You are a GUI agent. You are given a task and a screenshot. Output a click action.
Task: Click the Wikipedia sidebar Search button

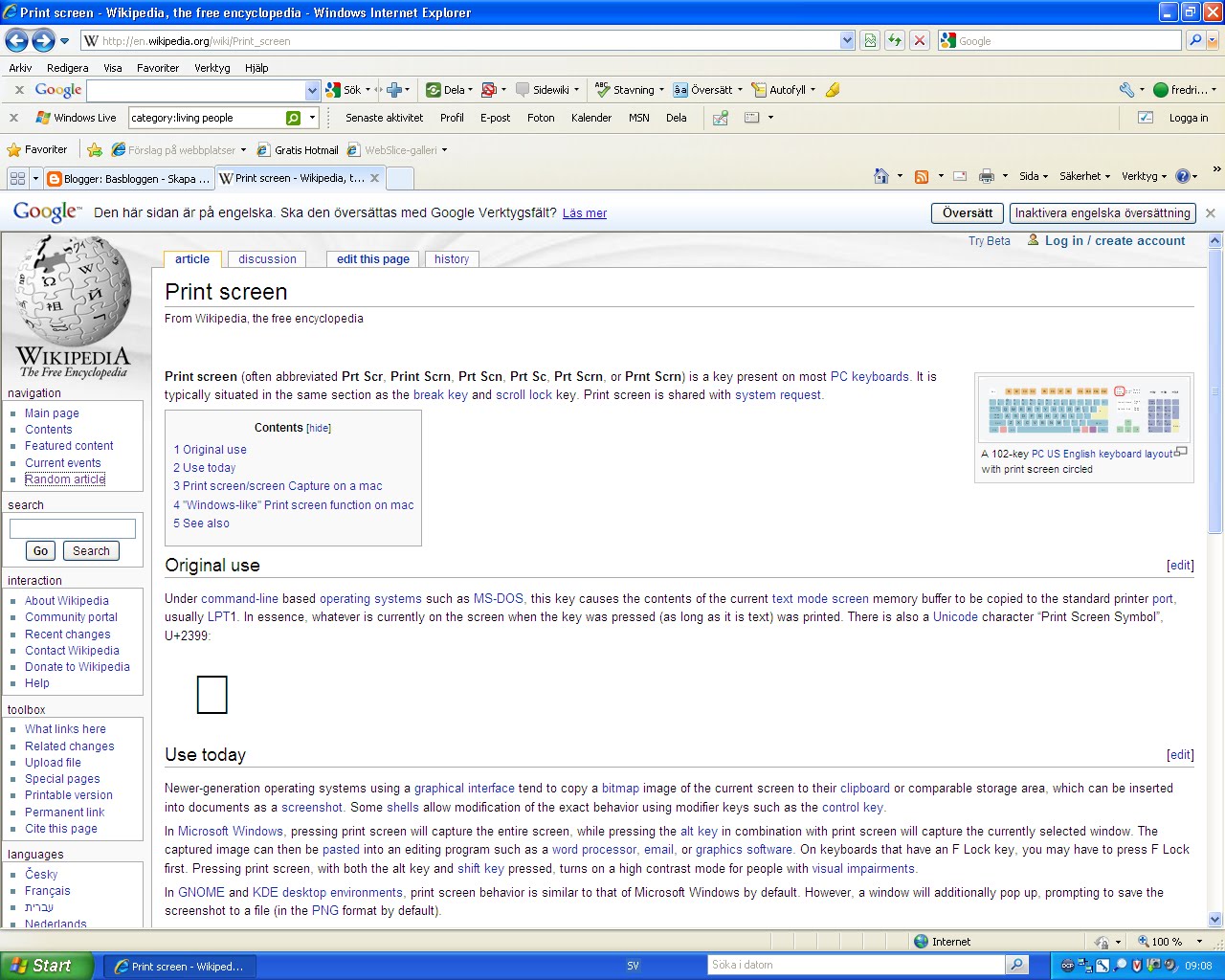tap(91, 551)
